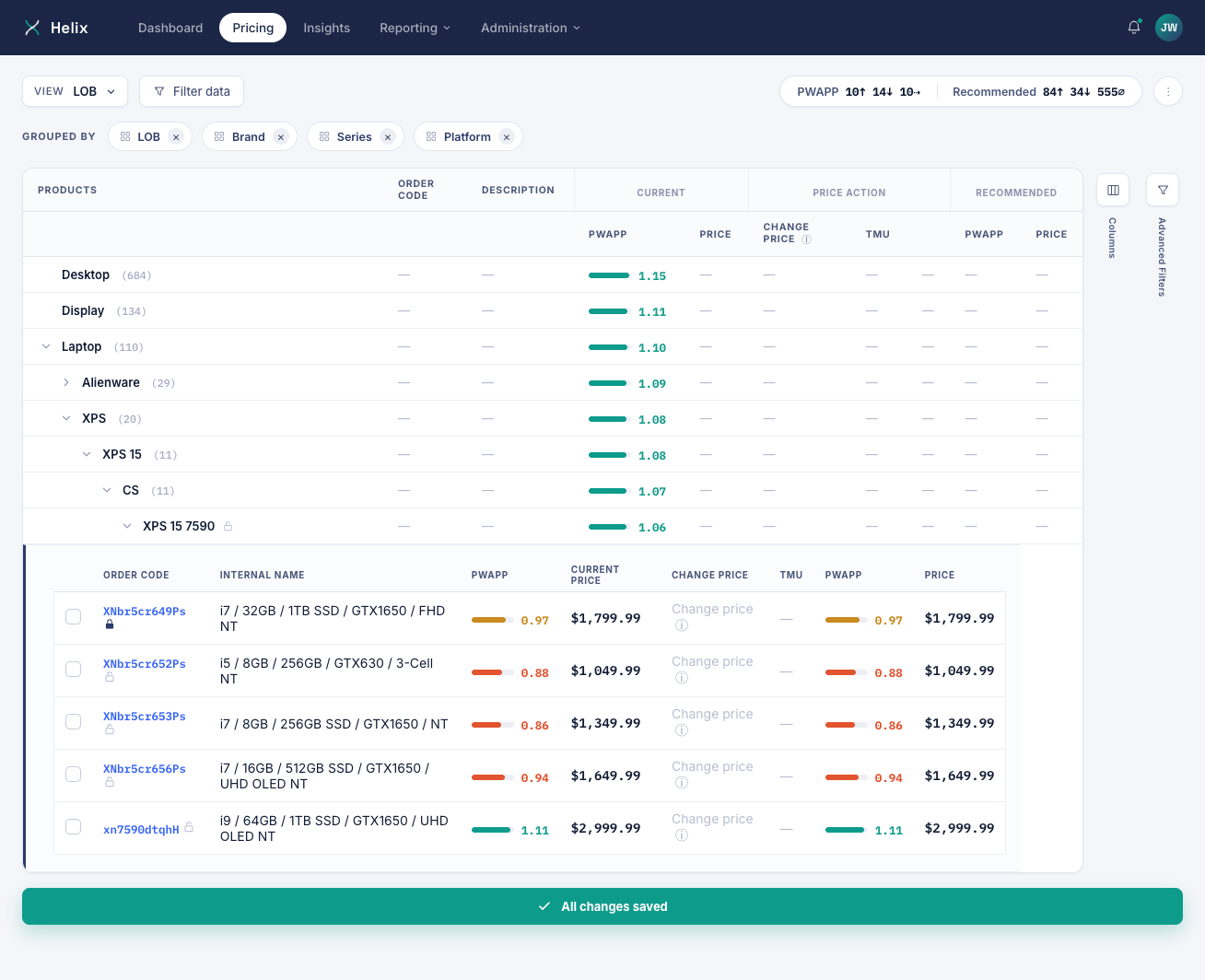Click info icon for the $1,649.99 row
The width and height of the screenshot is (1205, 980).
point(682,783)
